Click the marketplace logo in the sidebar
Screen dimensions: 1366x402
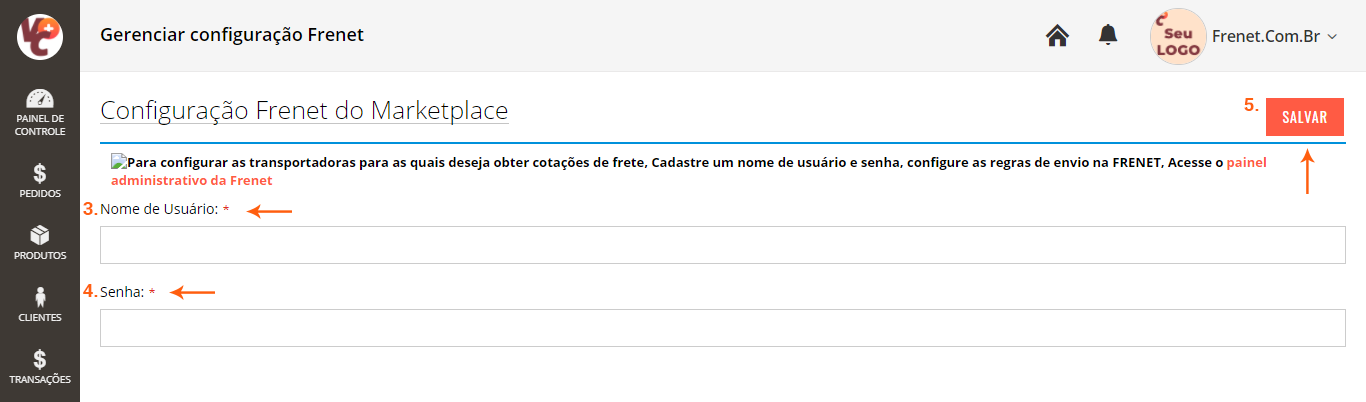pyautogui.click(x=40, y=36)
